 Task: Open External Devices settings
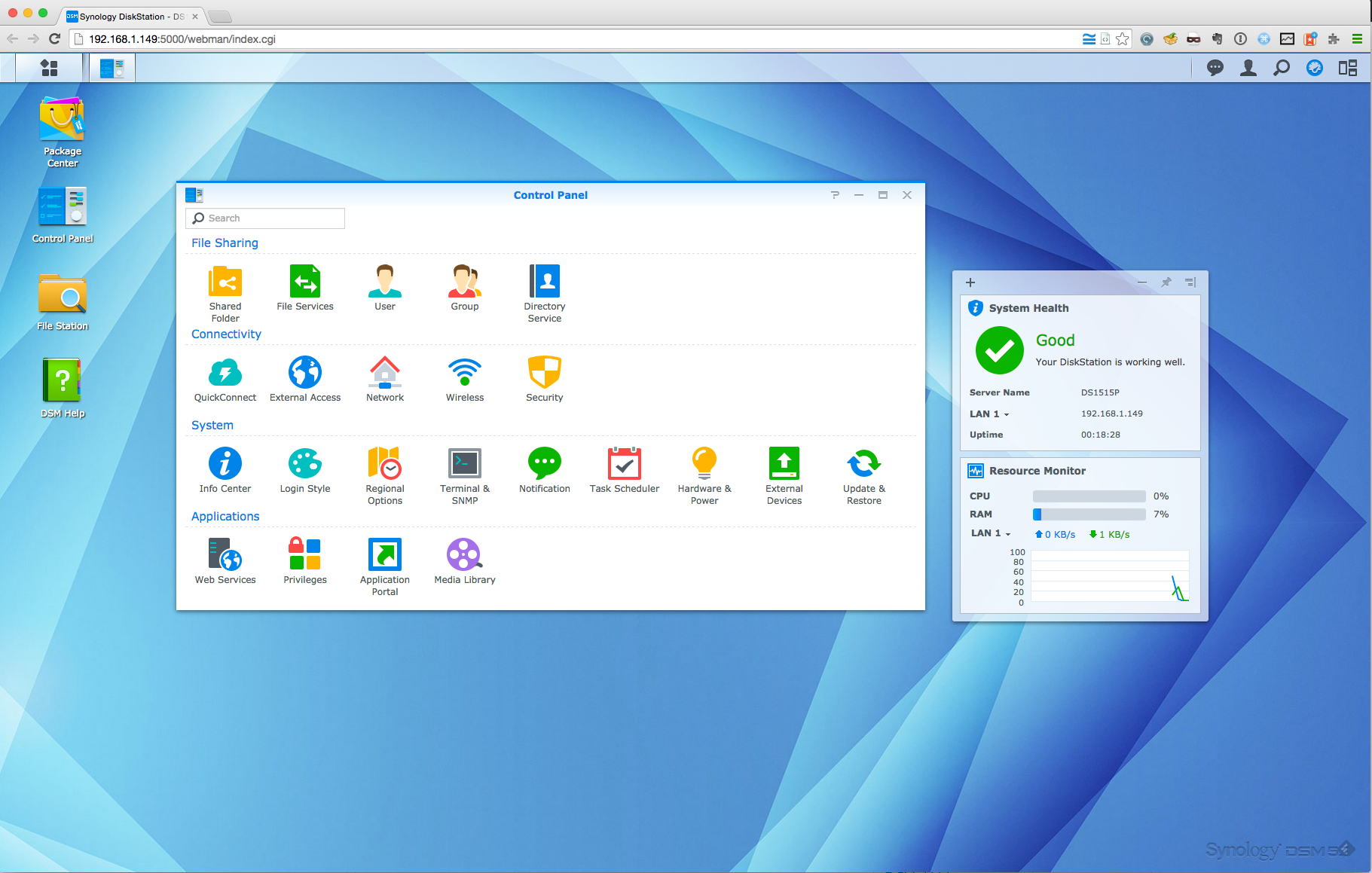tap(784, 475)
